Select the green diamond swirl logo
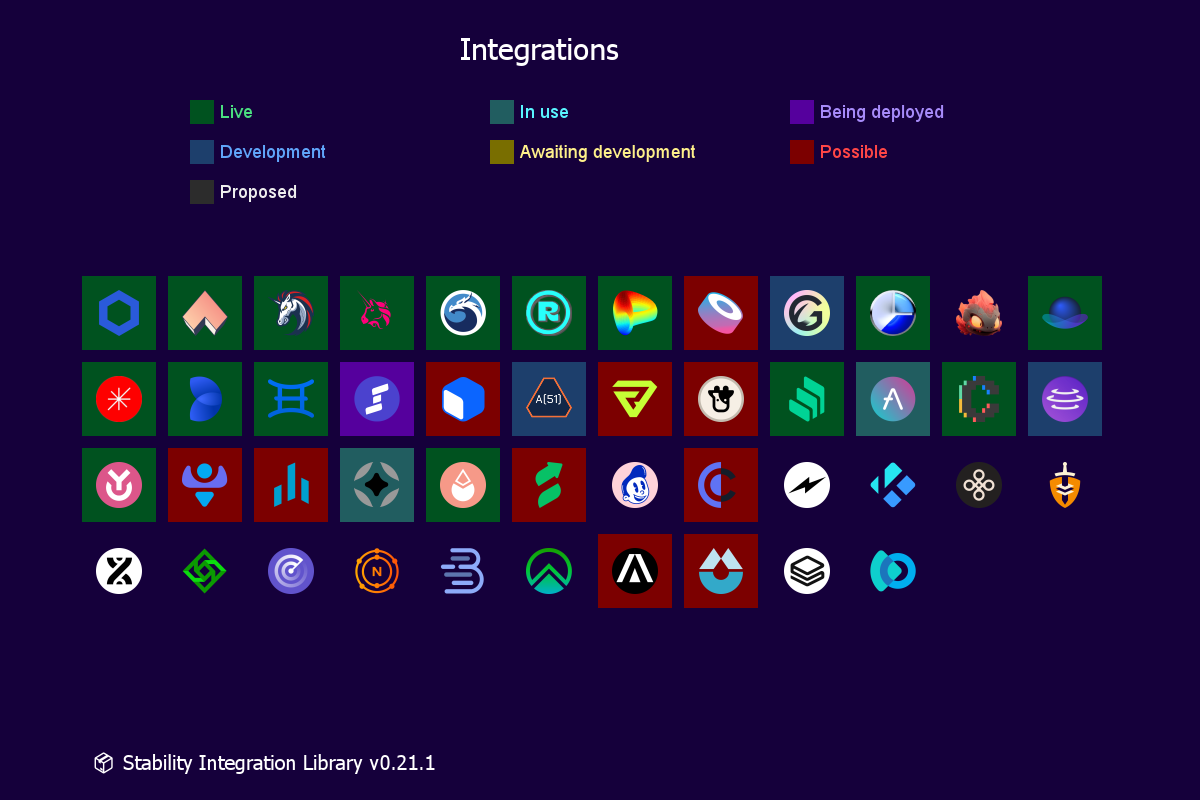 [205, 571]
